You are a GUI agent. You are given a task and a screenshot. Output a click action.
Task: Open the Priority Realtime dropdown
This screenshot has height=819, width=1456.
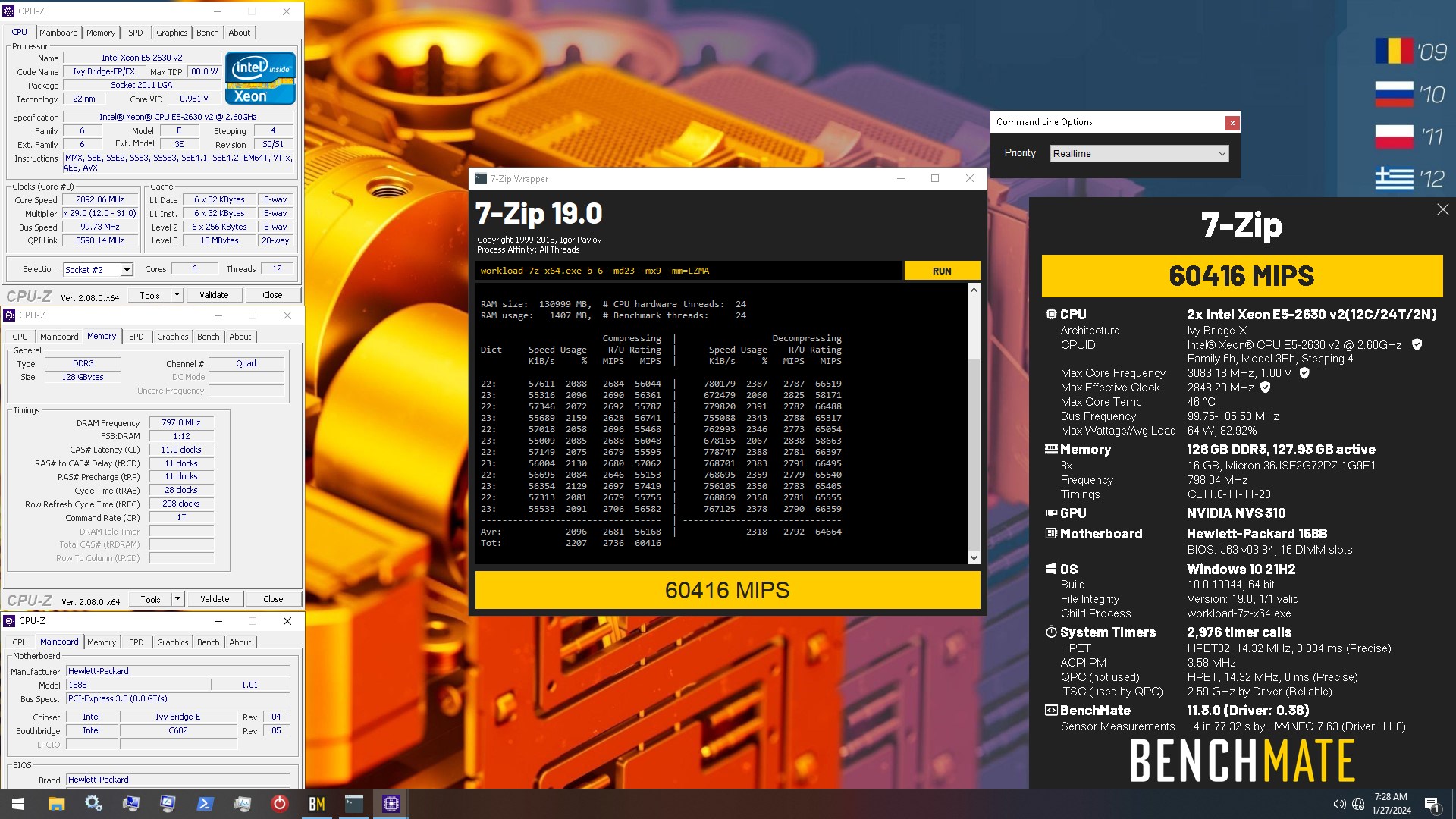pos(1139,153)
